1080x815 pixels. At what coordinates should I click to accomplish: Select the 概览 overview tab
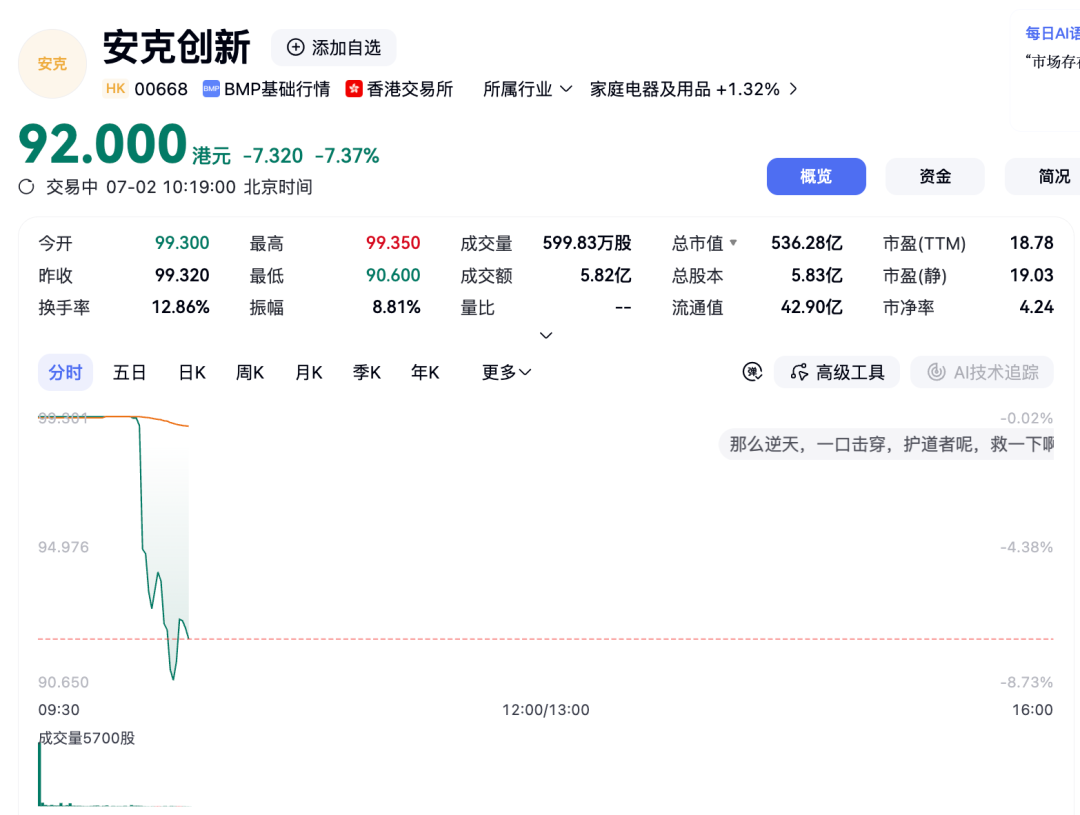(816, 176)
